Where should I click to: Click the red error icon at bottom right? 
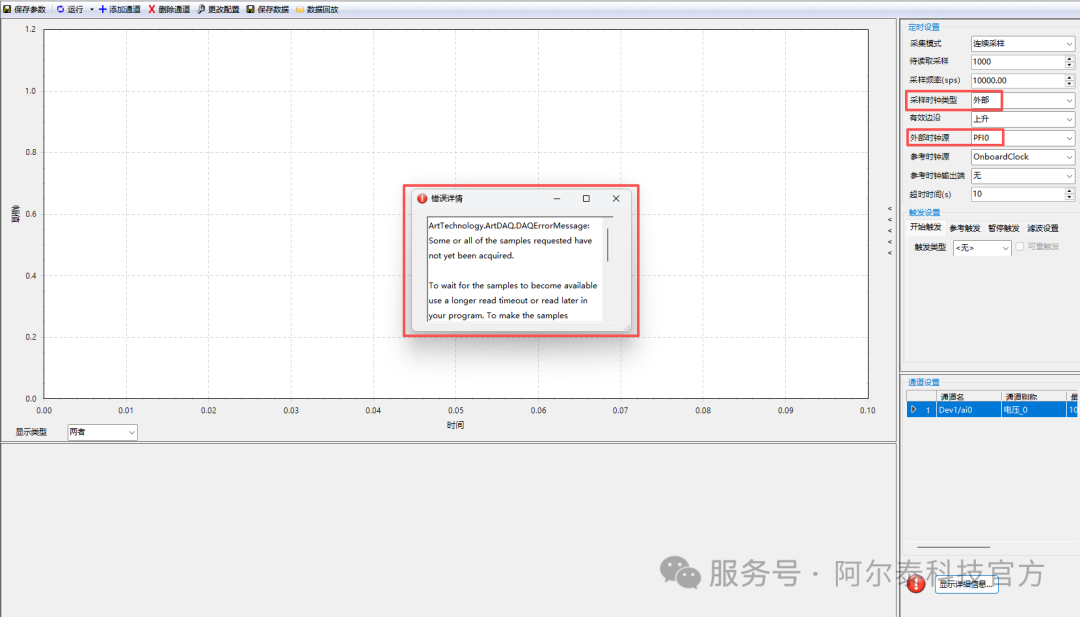[915, 584]
